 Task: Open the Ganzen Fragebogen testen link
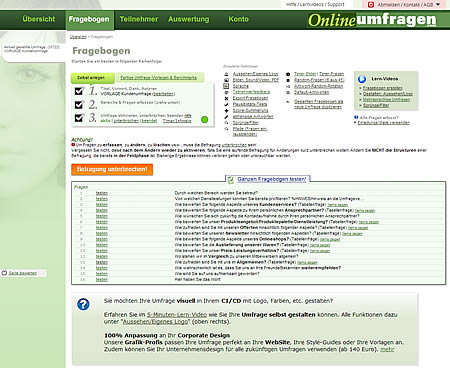tap(272, 179)
